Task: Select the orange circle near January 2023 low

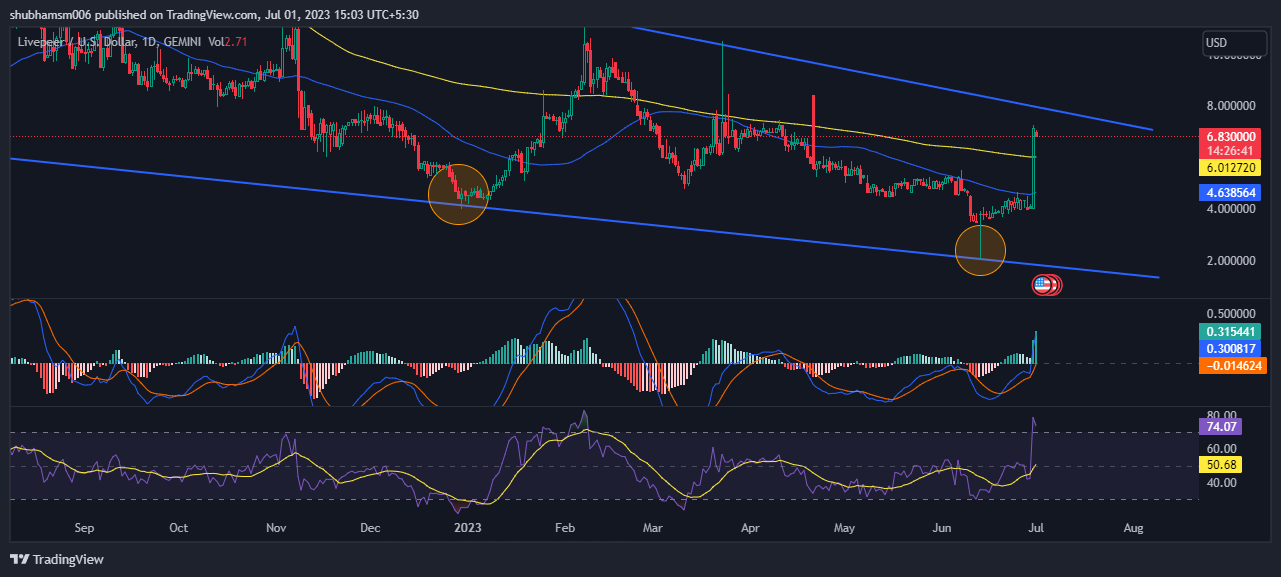Action: (x=459, y=194)
